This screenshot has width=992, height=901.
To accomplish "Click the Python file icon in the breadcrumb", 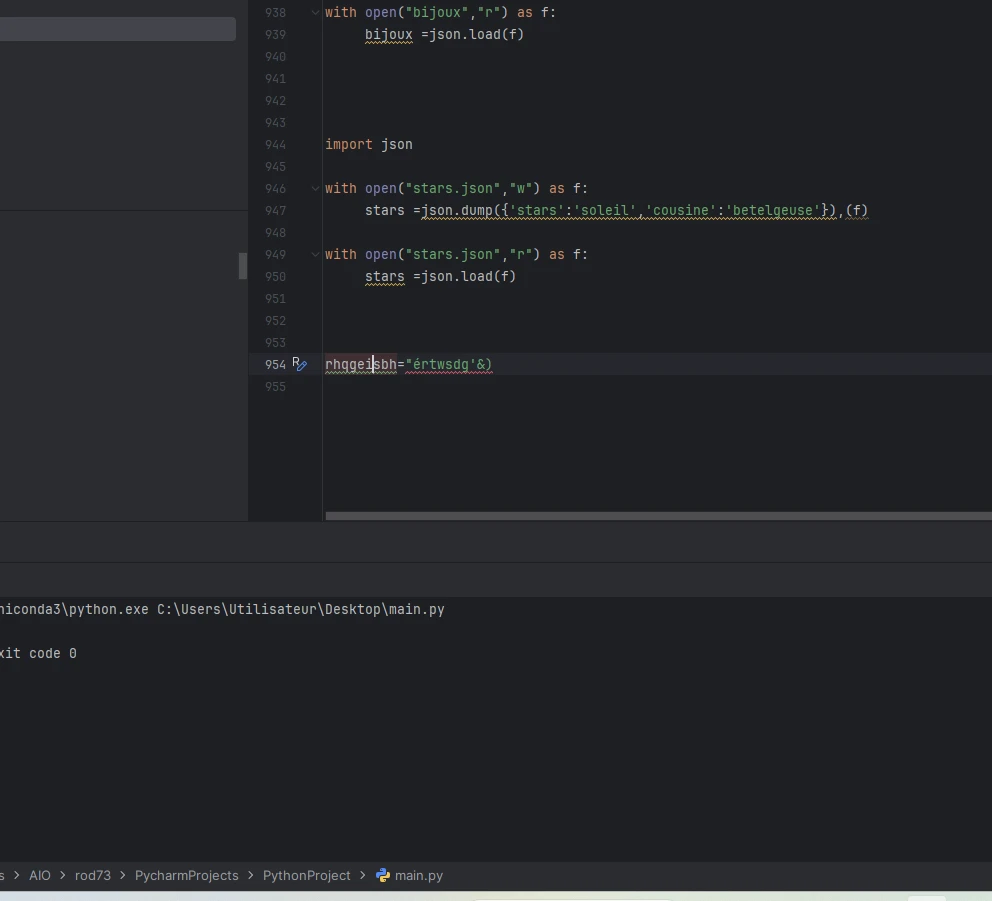I will (x=383, y=875).
